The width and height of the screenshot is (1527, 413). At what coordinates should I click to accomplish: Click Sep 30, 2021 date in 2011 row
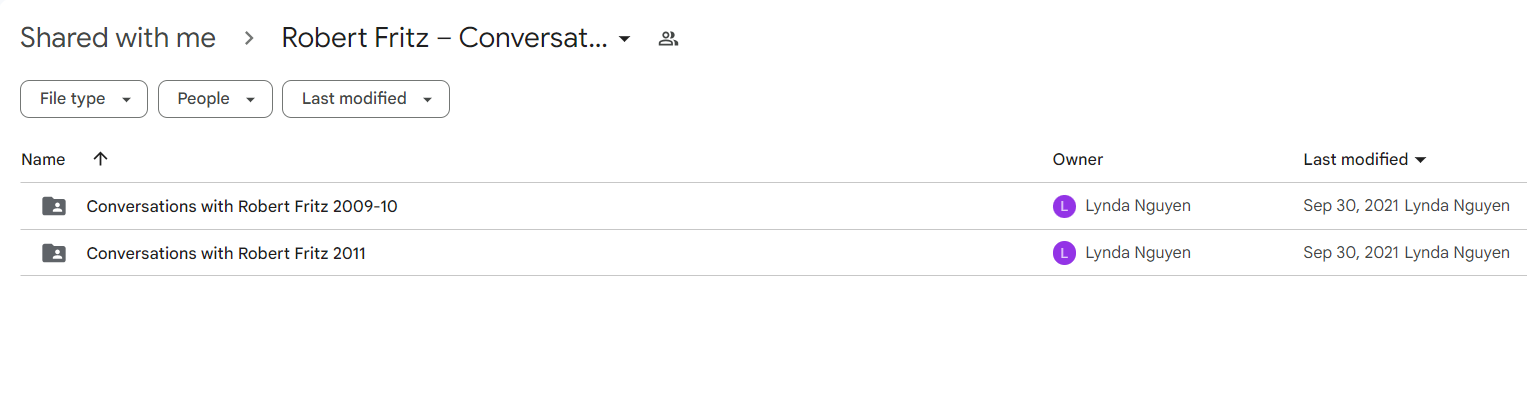[1351, 253]
